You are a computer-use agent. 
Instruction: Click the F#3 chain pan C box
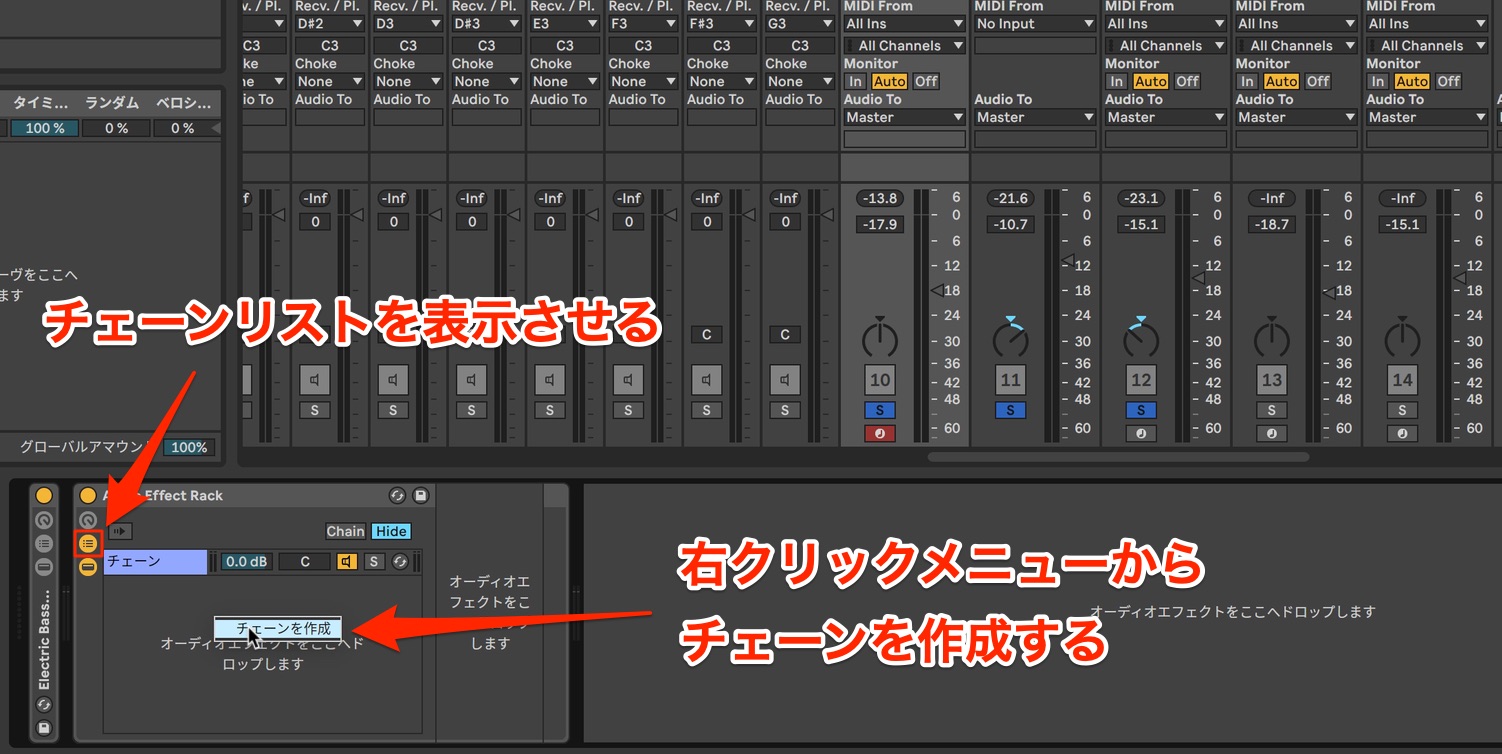pyautogui.click(x=707, y=335)
